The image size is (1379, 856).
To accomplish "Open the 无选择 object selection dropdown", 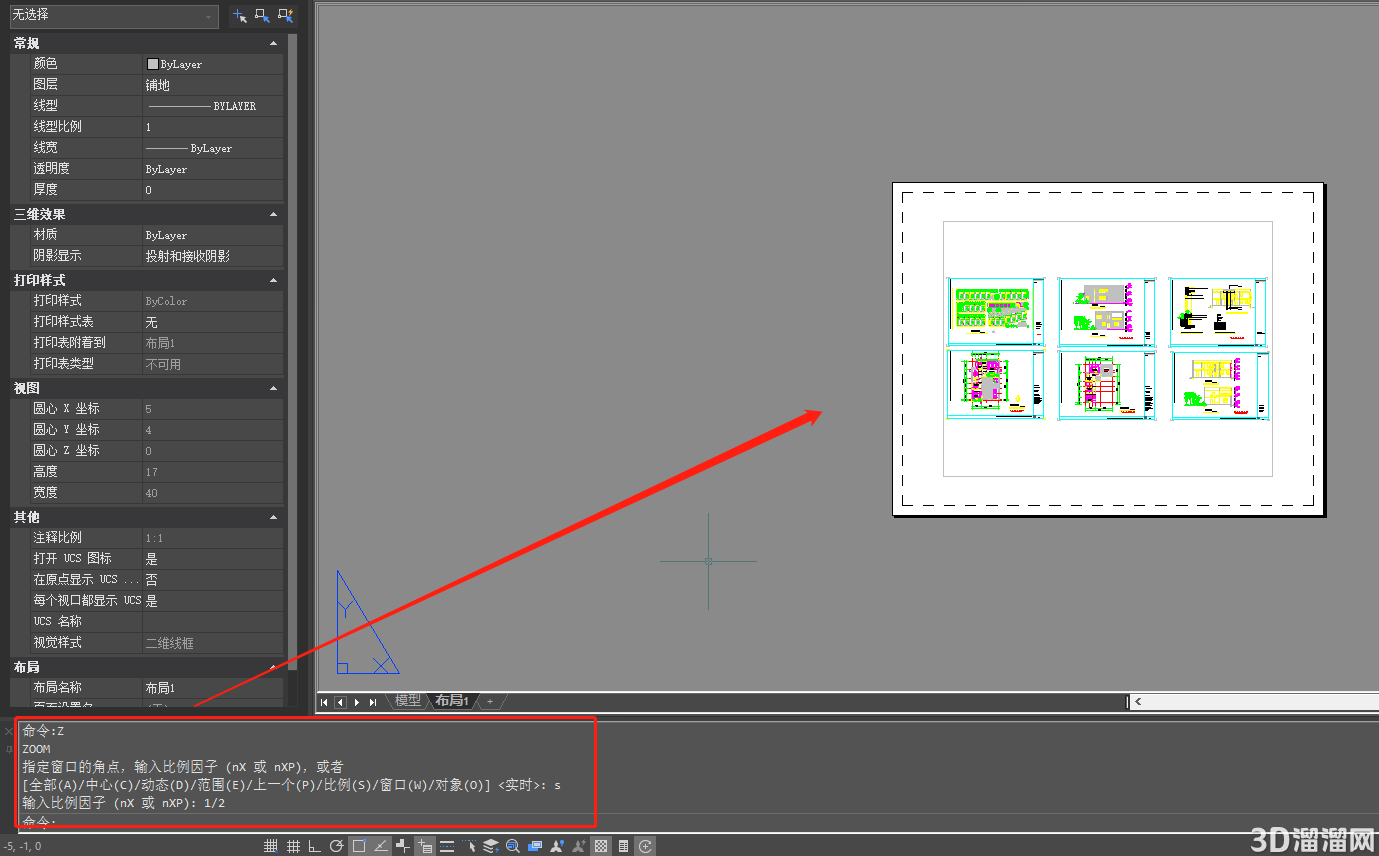I will (114, 15).
